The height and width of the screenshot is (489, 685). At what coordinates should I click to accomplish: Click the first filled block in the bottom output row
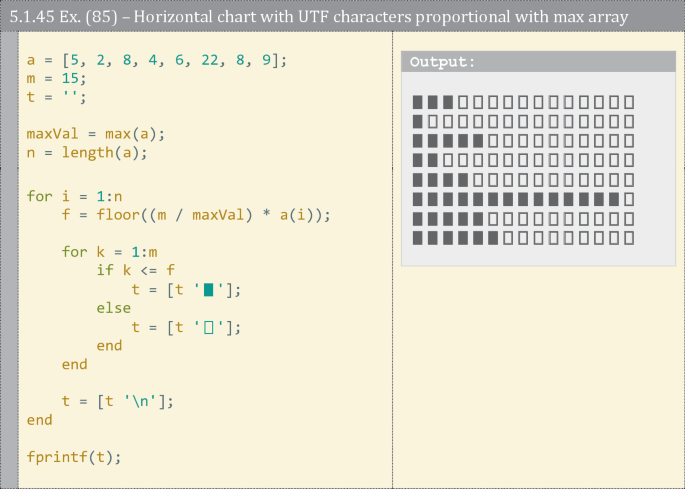417,238
